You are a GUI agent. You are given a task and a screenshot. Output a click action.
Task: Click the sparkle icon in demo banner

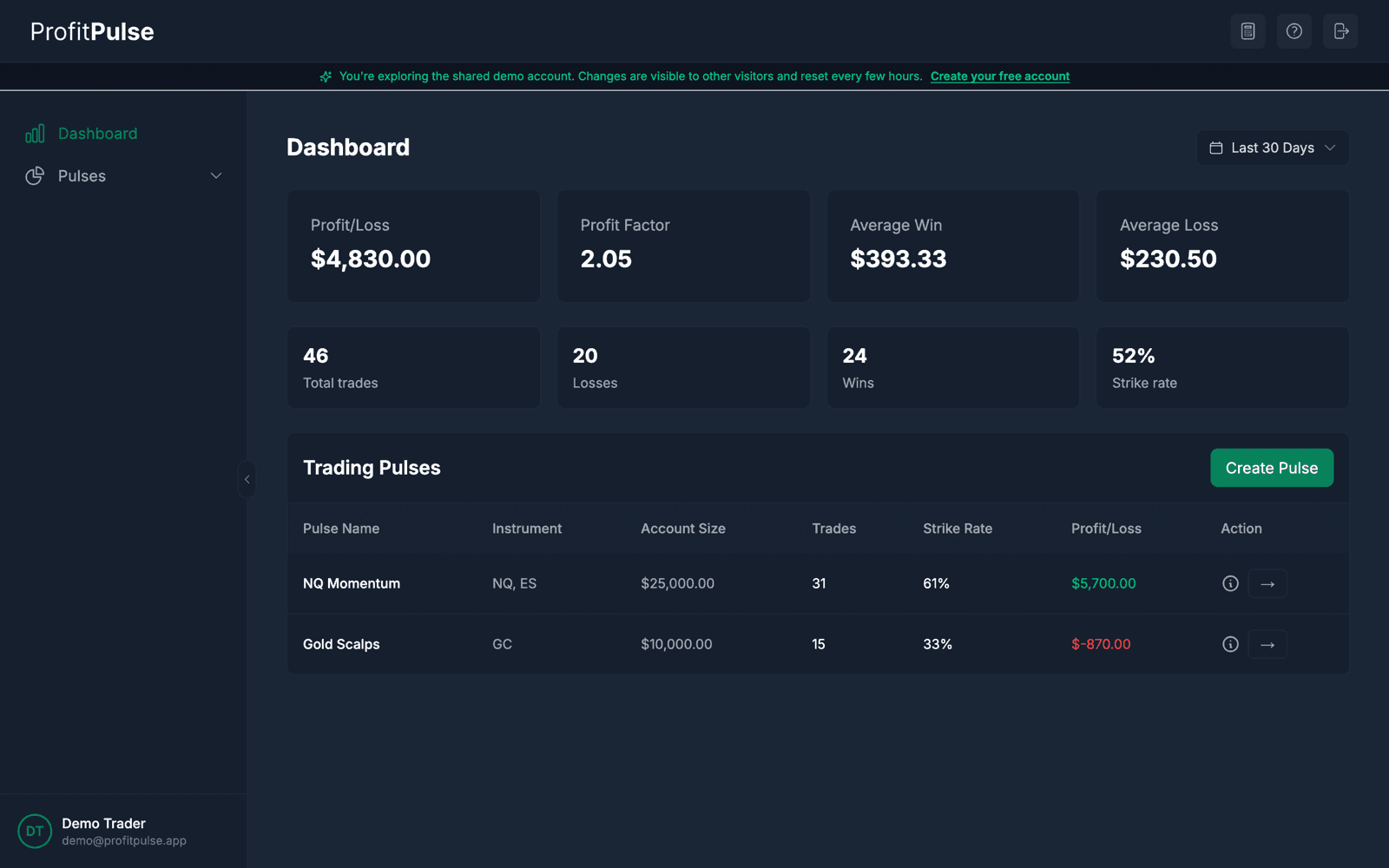tap(326, 76)
